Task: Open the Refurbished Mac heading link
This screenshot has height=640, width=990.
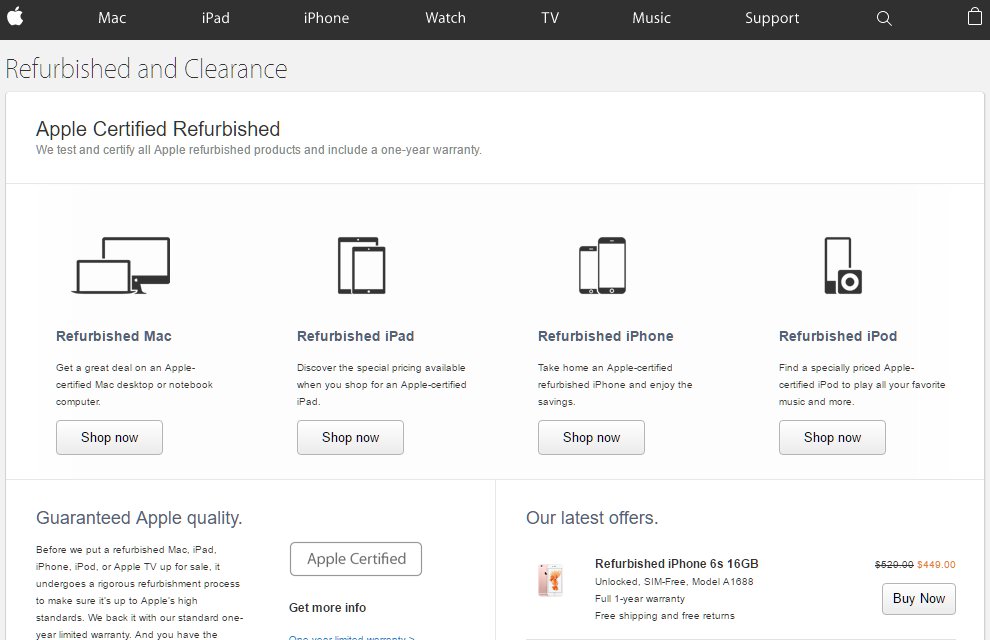Action: pyautogui.click(x=114, y=336)
